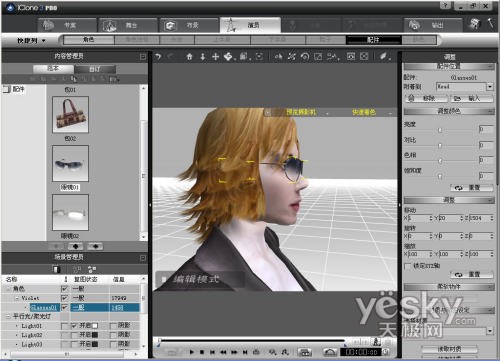This screenshot has width=500, height=361.
Task: Toggle visibility checkbox for Glasses01
Action: coord(64,307)
